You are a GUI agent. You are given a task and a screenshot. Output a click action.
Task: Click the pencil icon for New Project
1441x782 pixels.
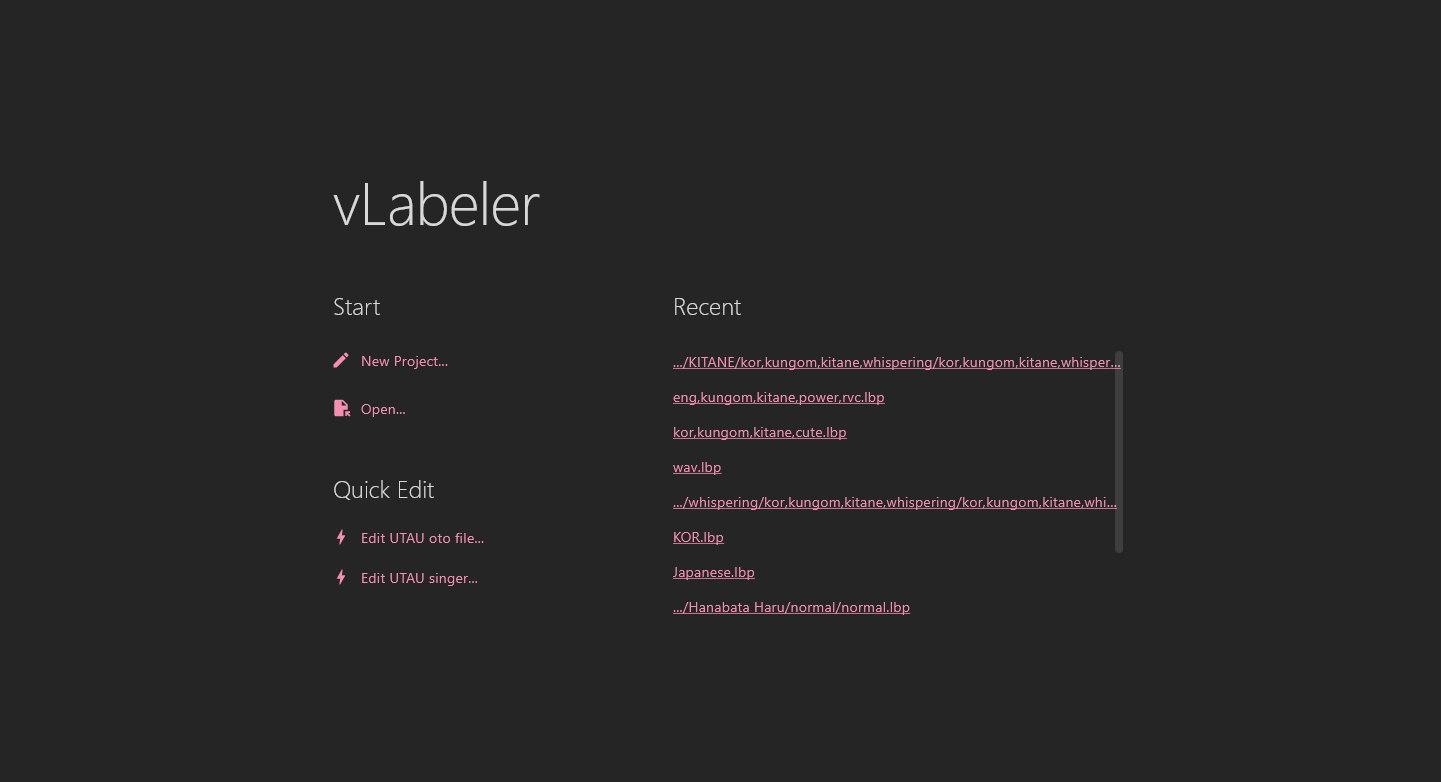tap(341, 360)
